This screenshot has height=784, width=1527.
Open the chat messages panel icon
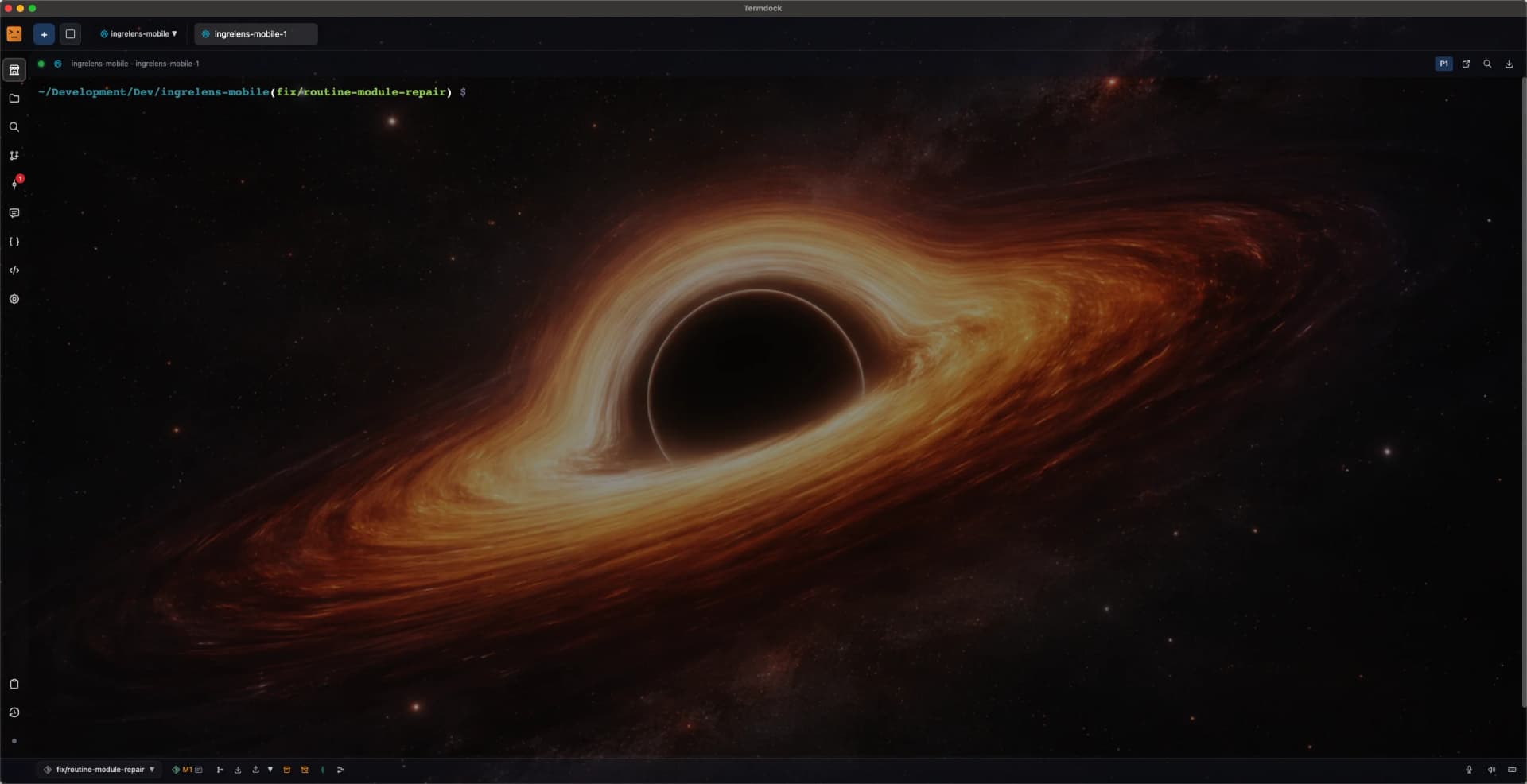point(14,213)
